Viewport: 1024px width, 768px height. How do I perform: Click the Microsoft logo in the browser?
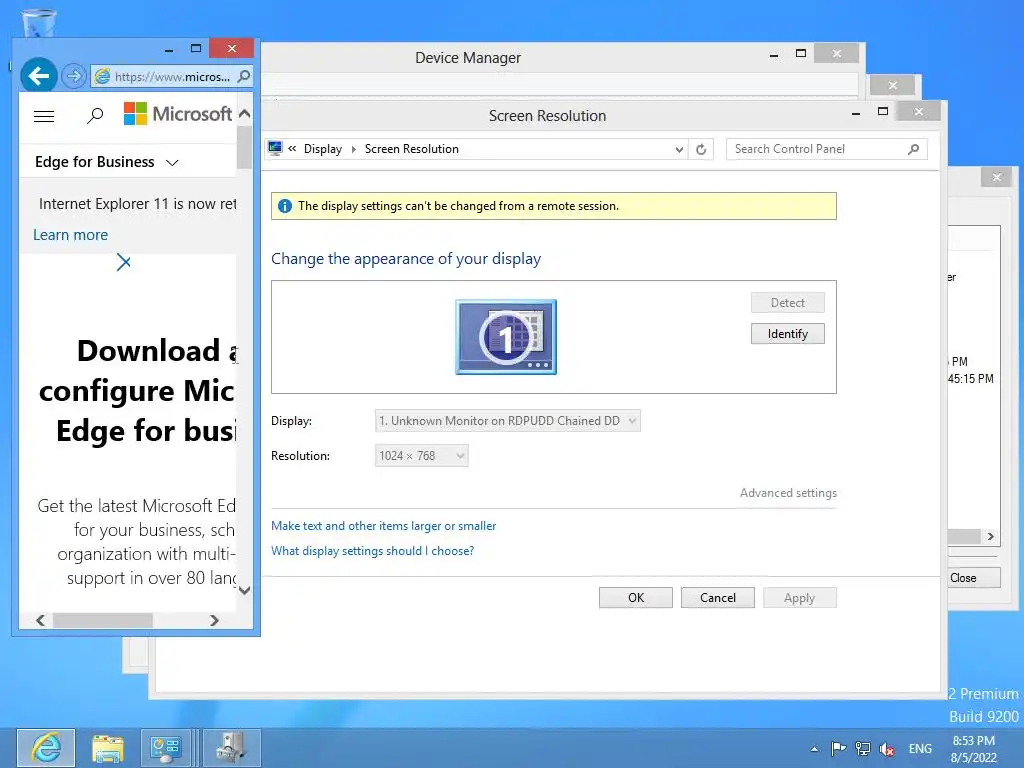178,114
